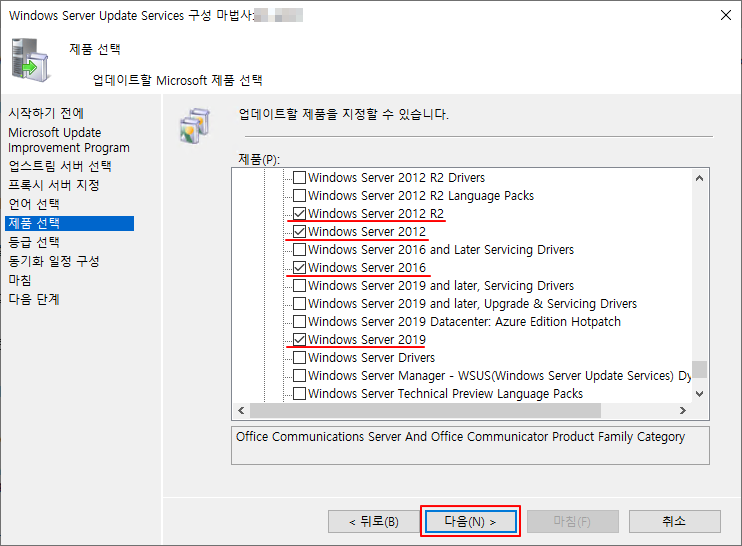Check Windows Server 2012 R2 Language Packs
This screenshot has width=742, height=546.
pyautogui.click(x=299, y=195)
